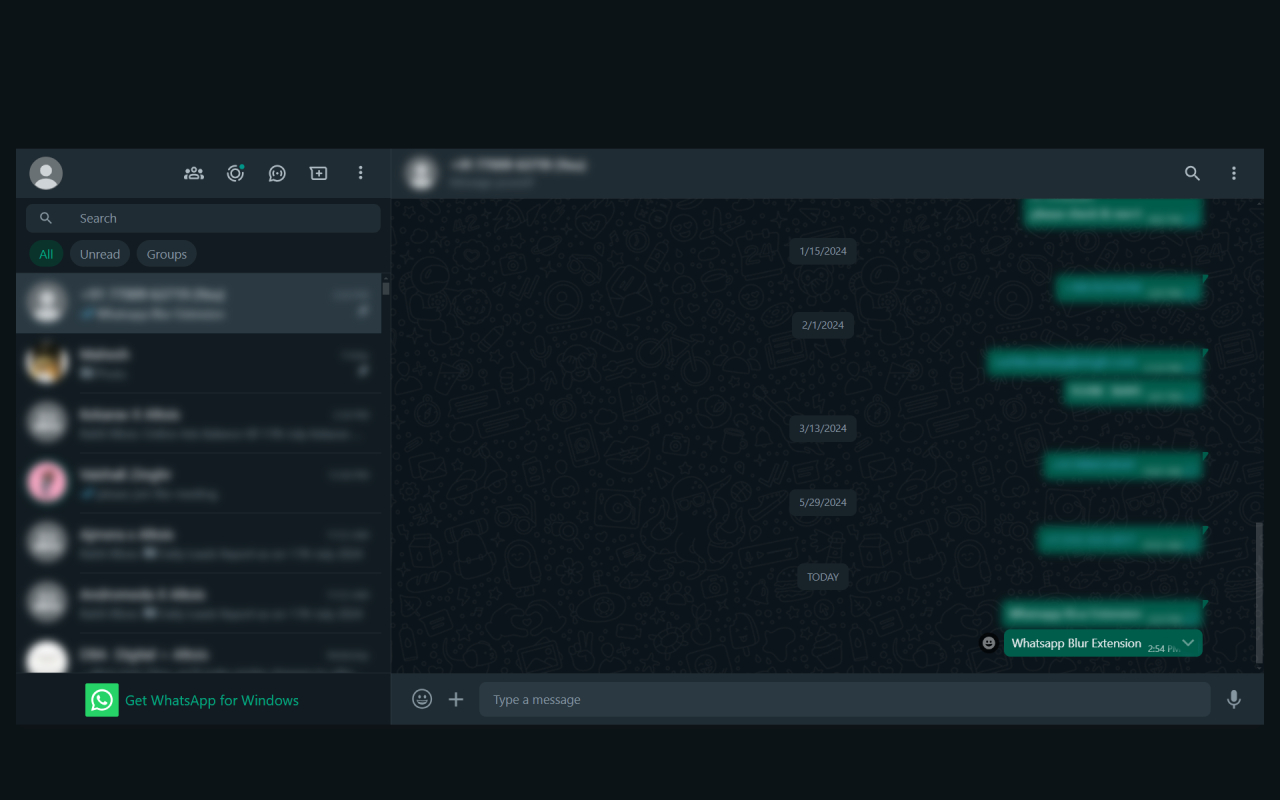Open the Communities icon

[194, 173]
